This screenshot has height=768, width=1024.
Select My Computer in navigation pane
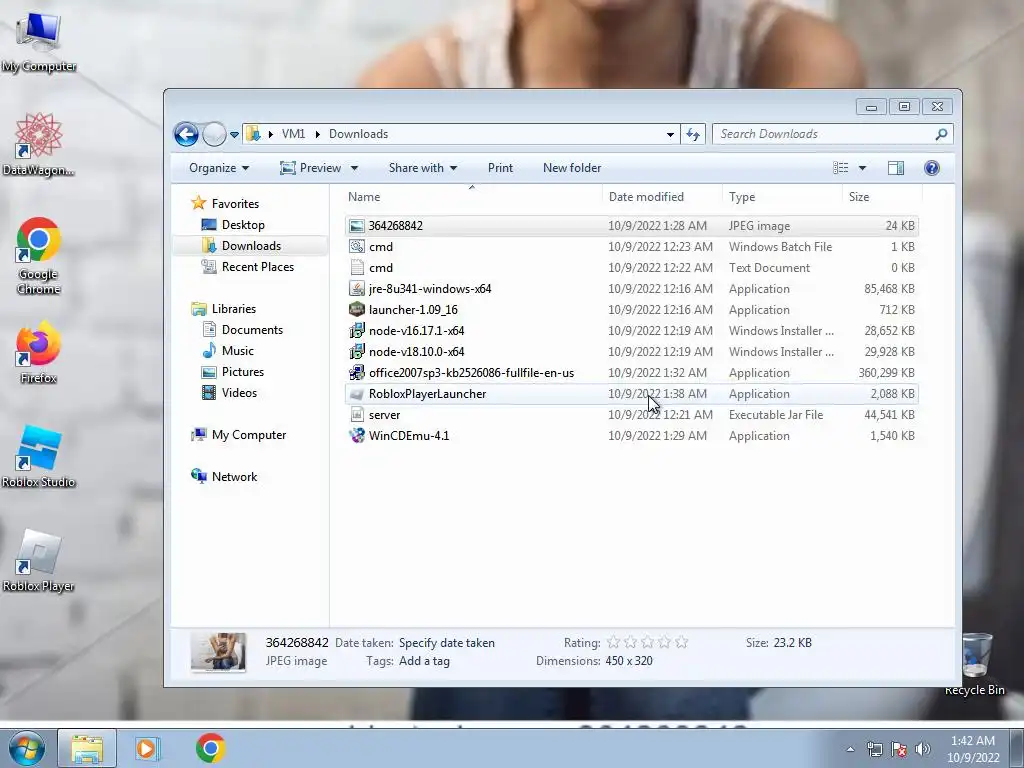[x=248, y=435]
